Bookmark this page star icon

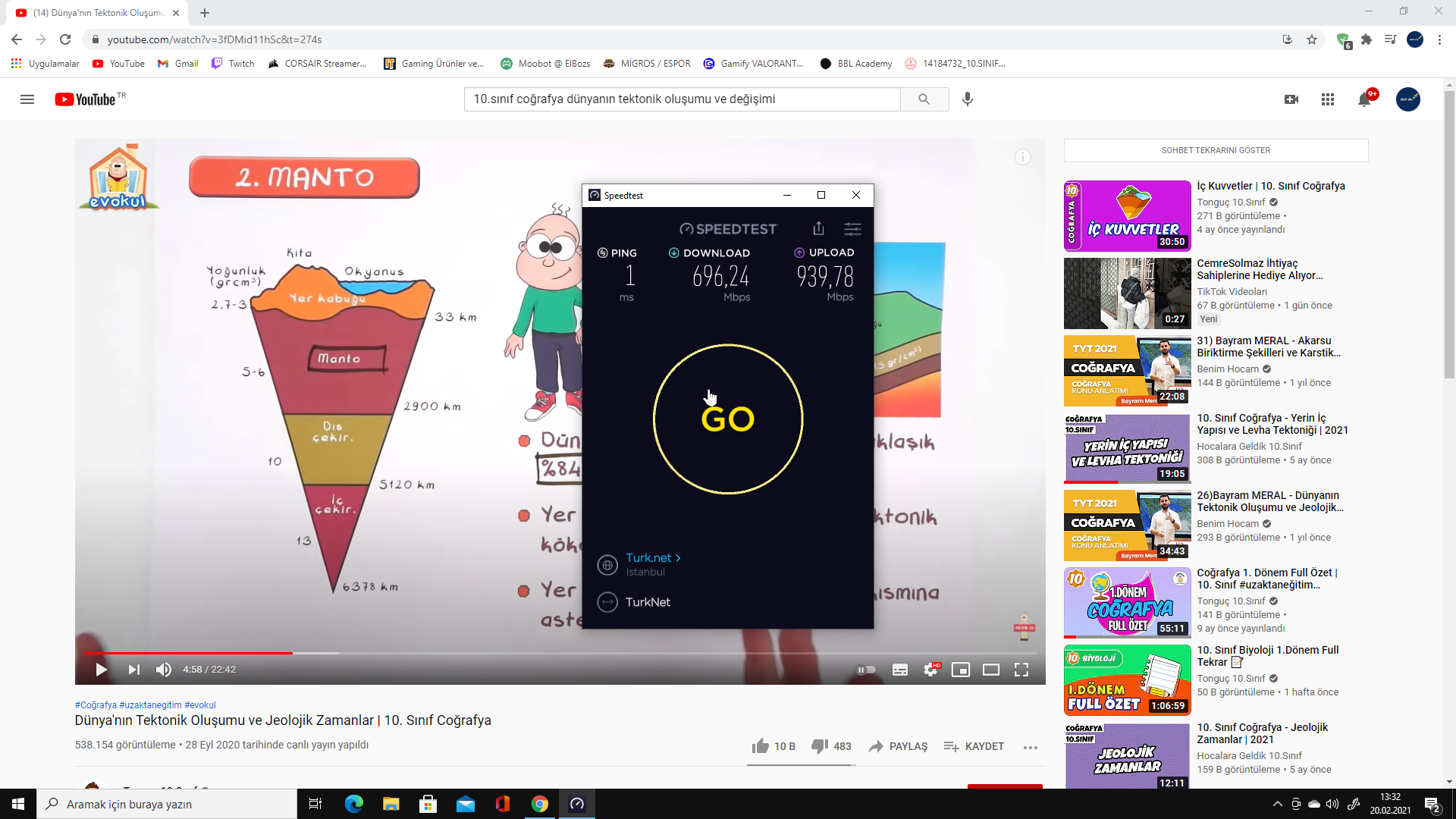click(1312, 39)
